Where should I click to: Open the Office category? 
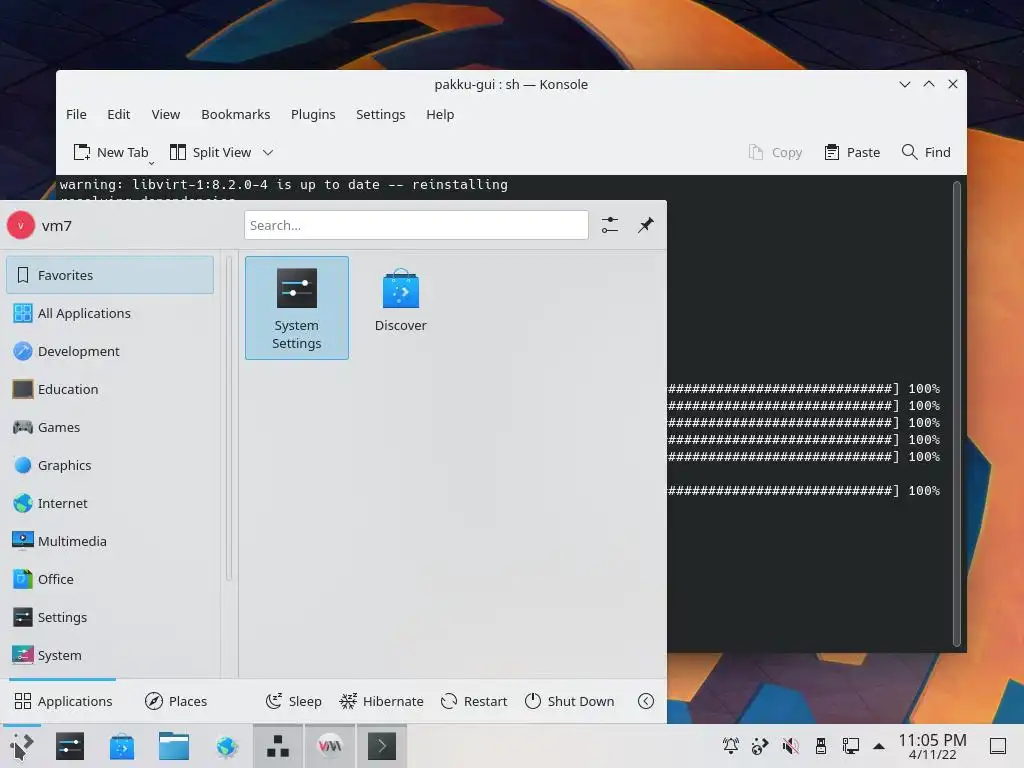point(110,579)
